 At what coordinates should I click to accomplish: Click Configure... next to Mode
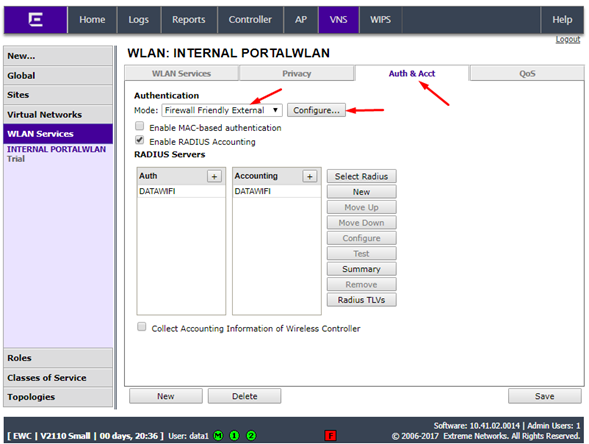point(316,110)
